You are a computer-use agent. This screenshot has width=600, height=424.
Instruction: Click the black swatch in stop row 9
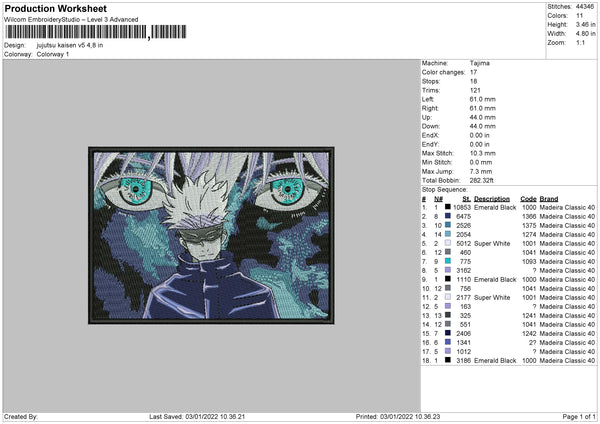click(x=448, y=279)
